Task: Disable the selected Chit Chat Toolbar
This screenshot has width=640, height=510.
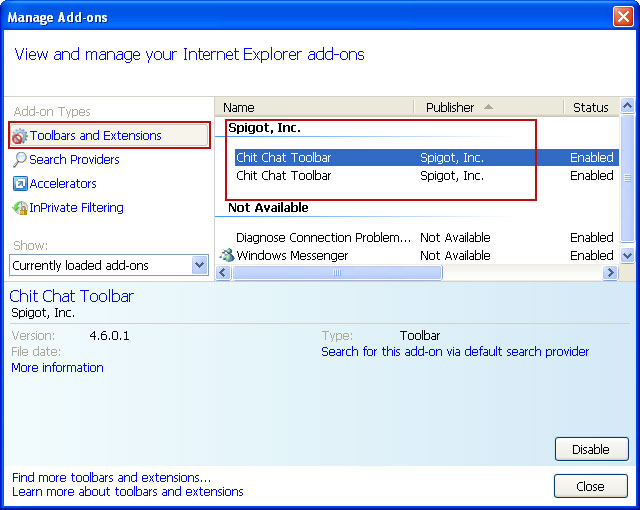Action: (591, 449)
